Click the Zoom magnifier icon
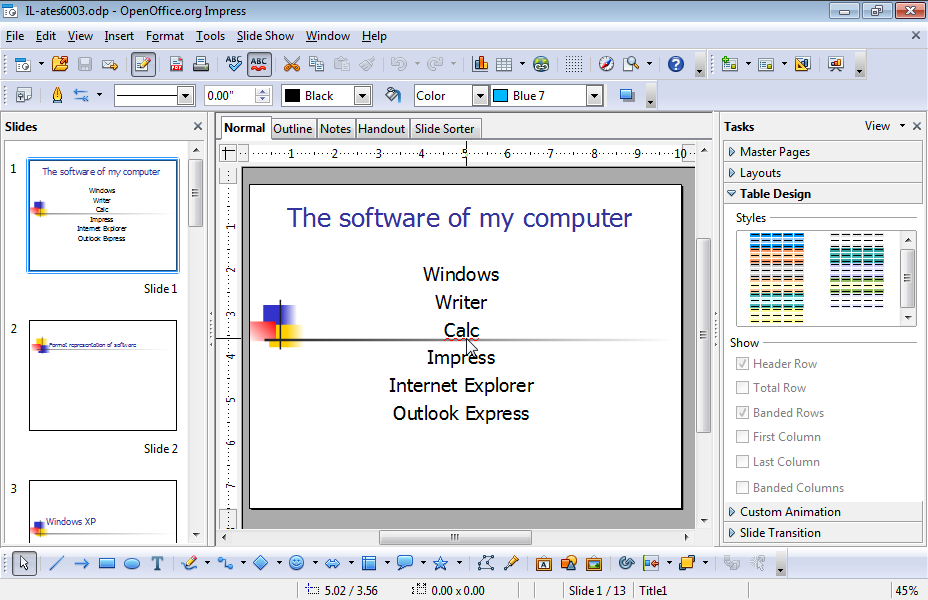Screen dimensions: 928x600 pos(631,64)
